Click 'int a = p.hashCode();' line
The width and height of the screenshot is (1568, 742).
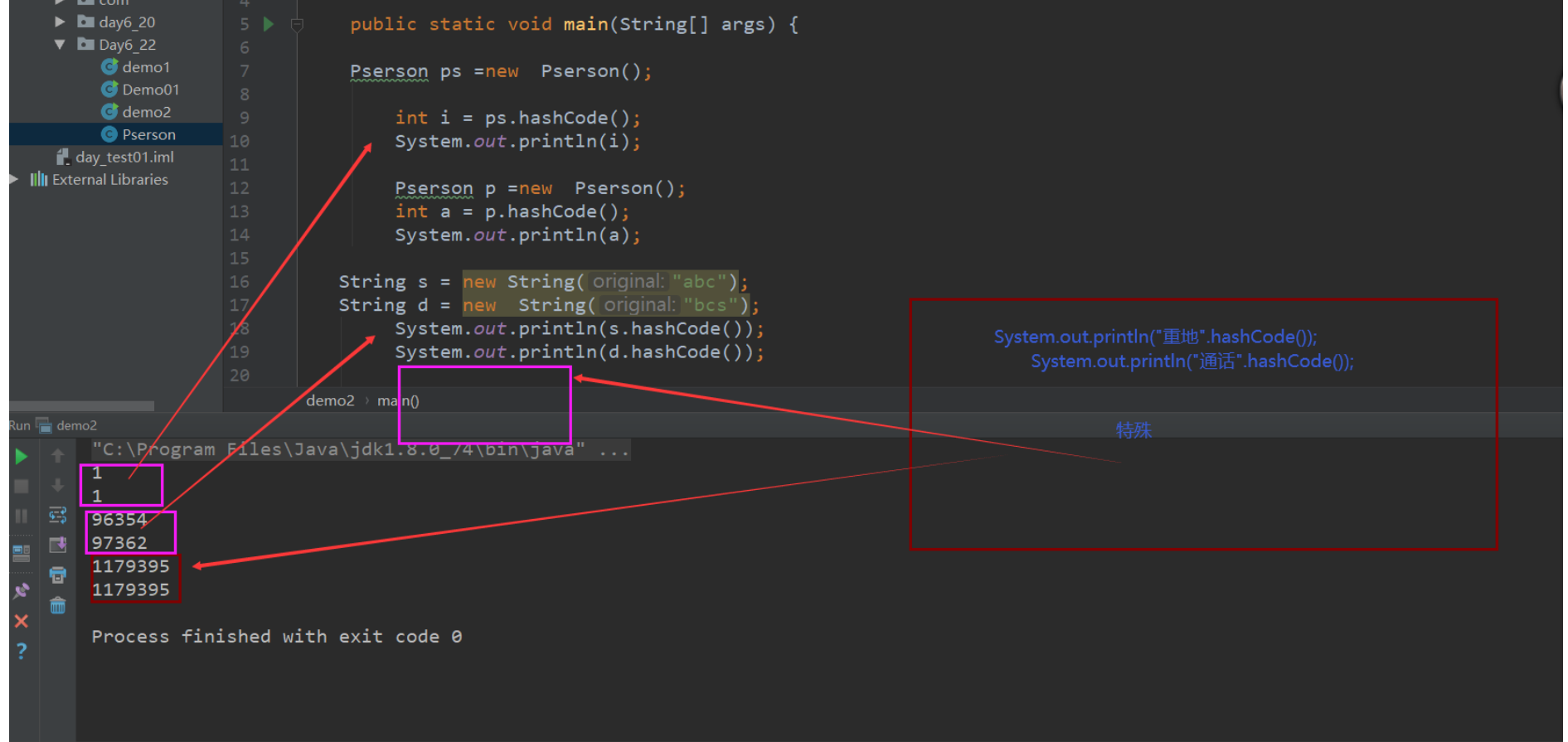click(512, 211)
